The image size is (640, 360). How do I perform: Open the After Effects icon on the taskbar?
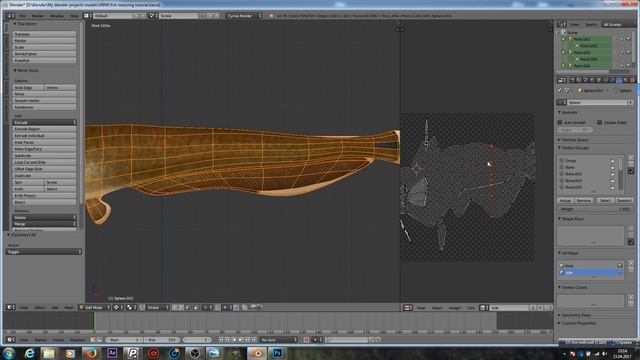[112, 353]
